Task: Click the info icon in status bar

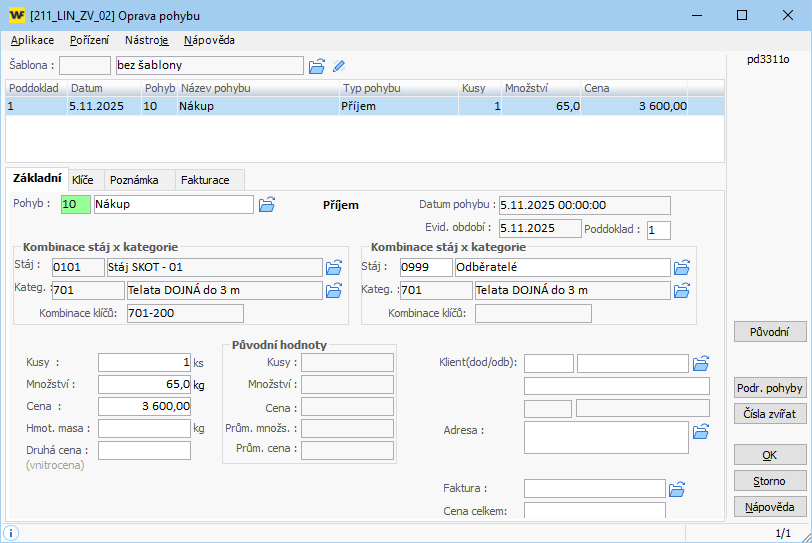Action: pyautogui.click(x=12, y=534)
